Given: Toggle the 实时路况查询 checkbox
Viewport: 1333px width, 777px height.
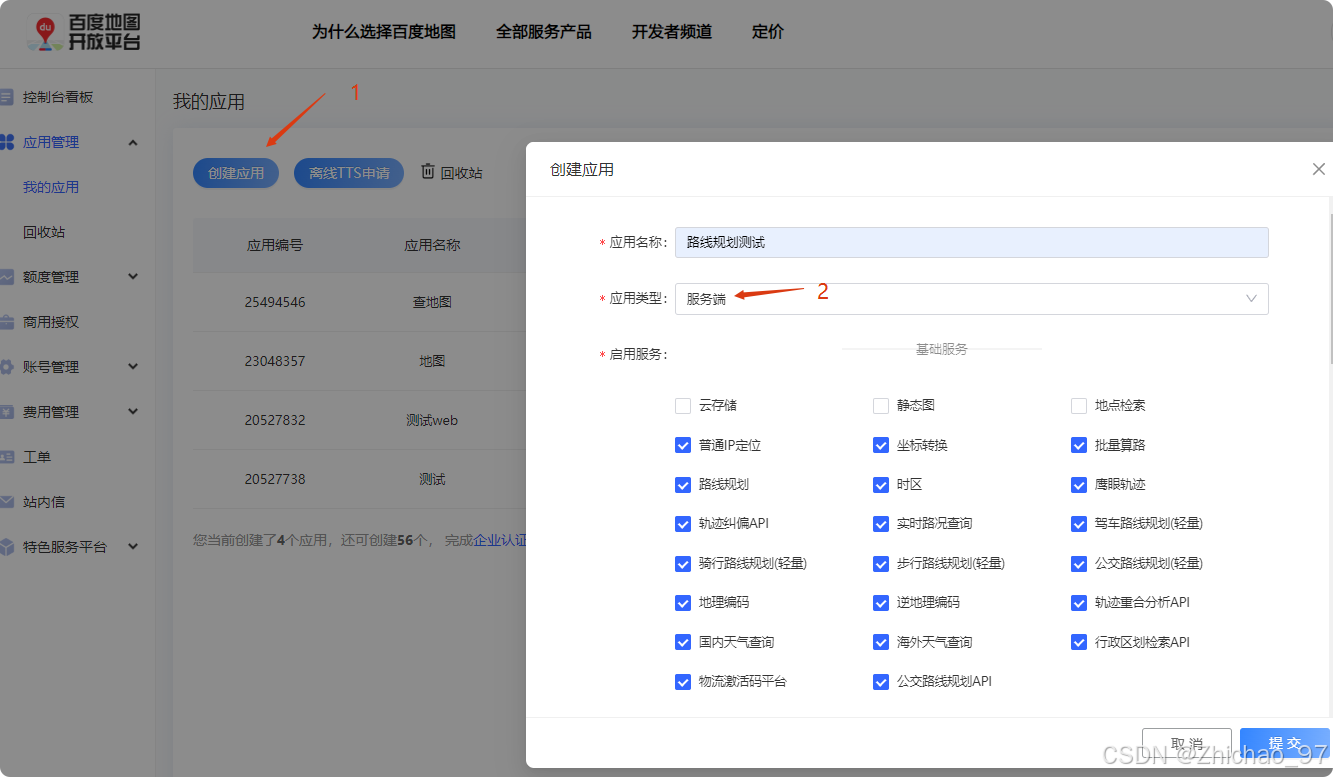Looking at the screenshot, I should point(881,524).
